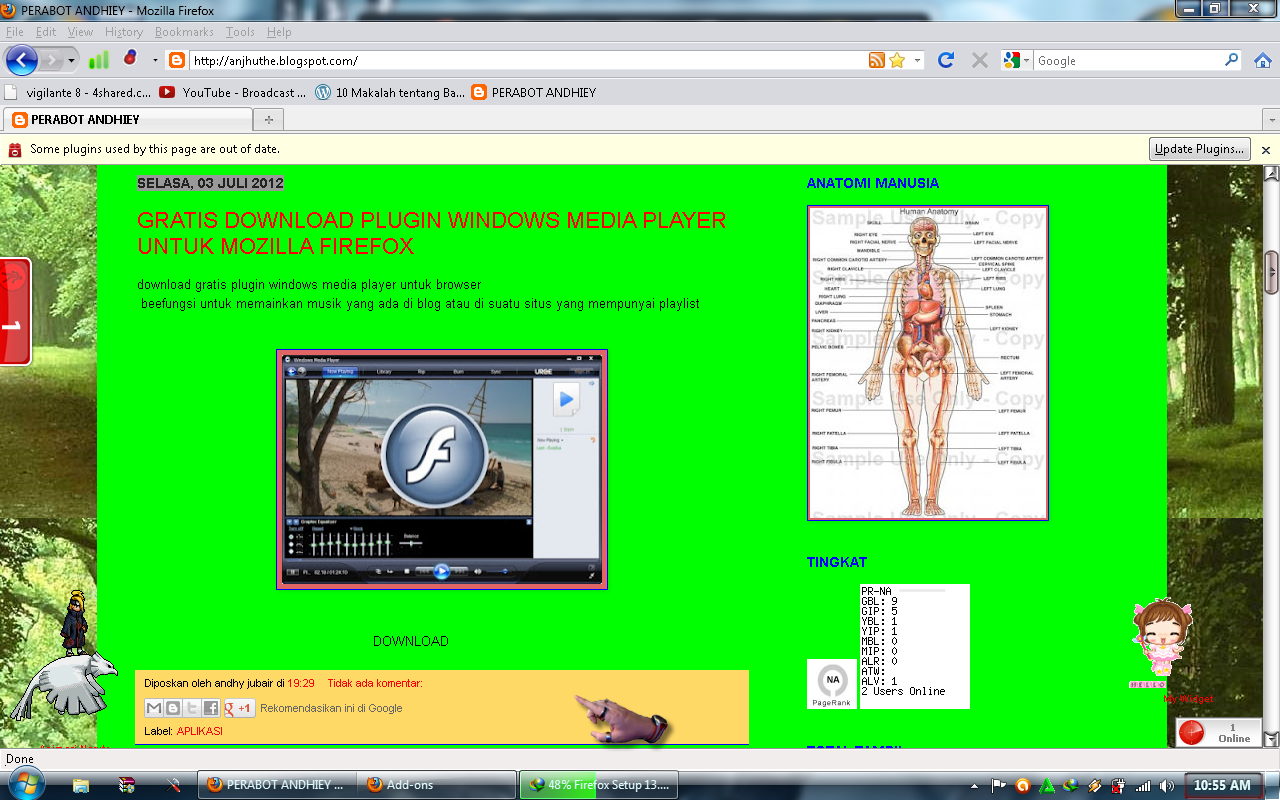
Task: Open the list all tabs dropdown
Action: [1271, 119]
